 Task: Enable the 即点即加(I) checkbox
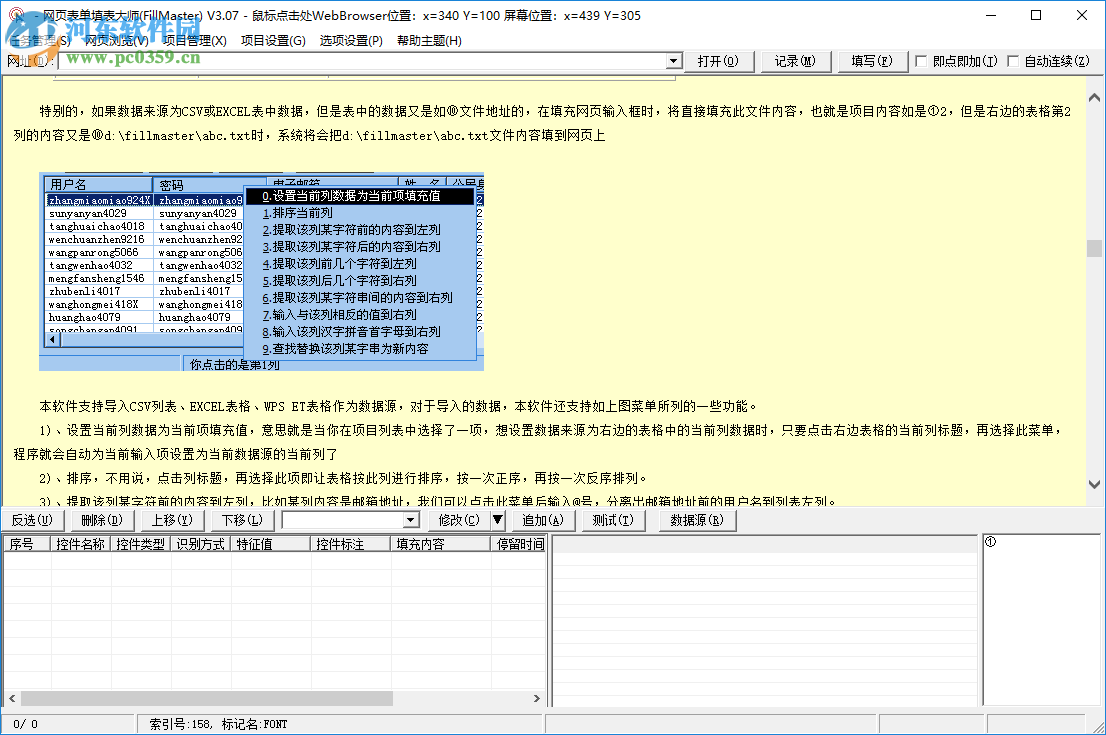921,61
